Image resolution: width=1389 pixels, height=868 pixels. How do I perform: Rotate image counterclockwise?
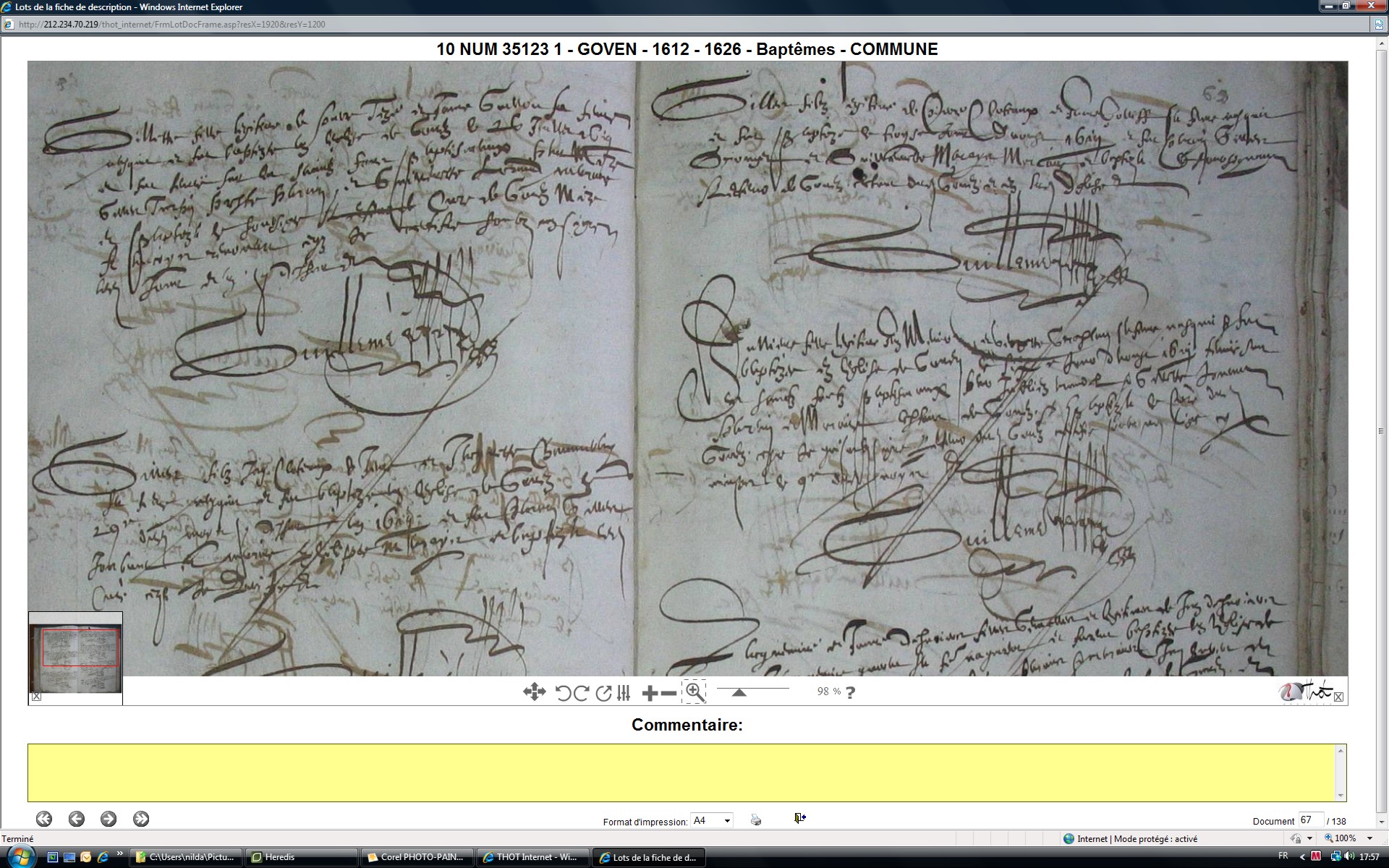click(563, 693)
